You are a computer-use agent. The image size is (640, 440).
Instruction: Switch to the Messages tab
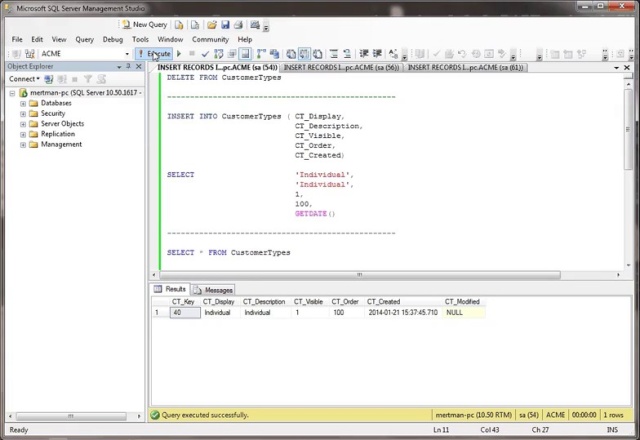coord(213,290)
